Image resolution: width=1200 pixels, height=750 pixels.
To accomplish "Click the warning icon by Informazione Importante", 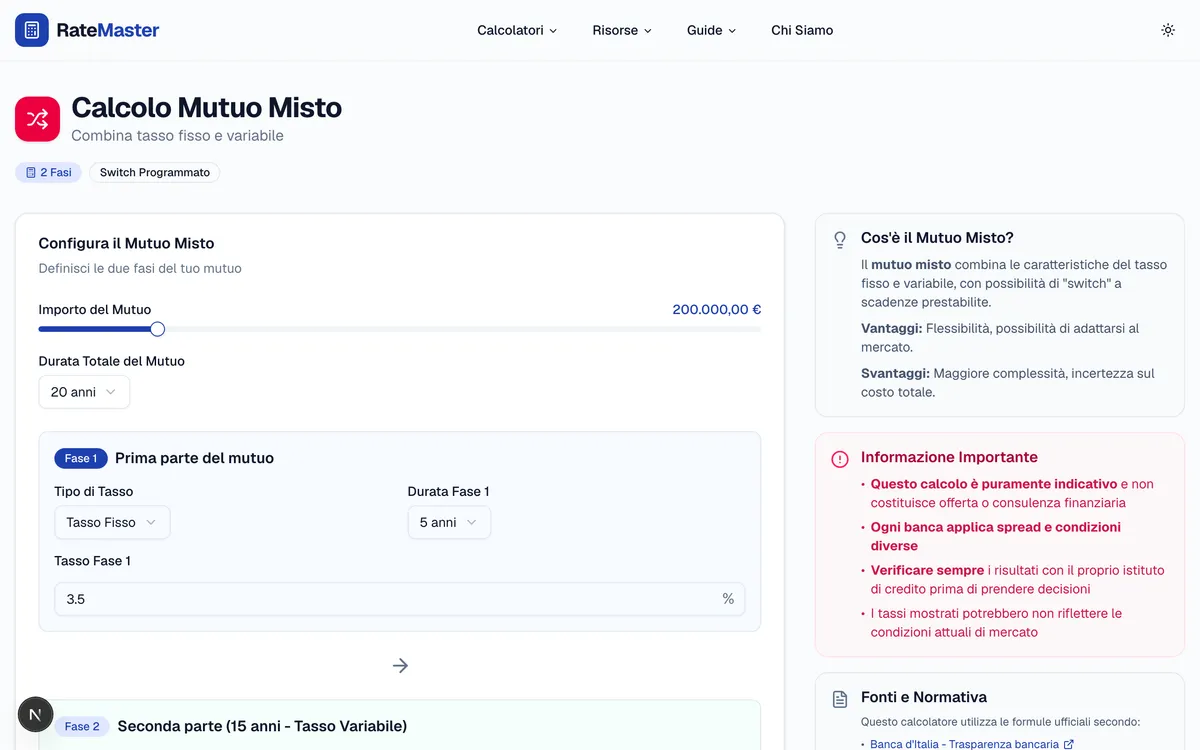I will click(x=840, y=459).
